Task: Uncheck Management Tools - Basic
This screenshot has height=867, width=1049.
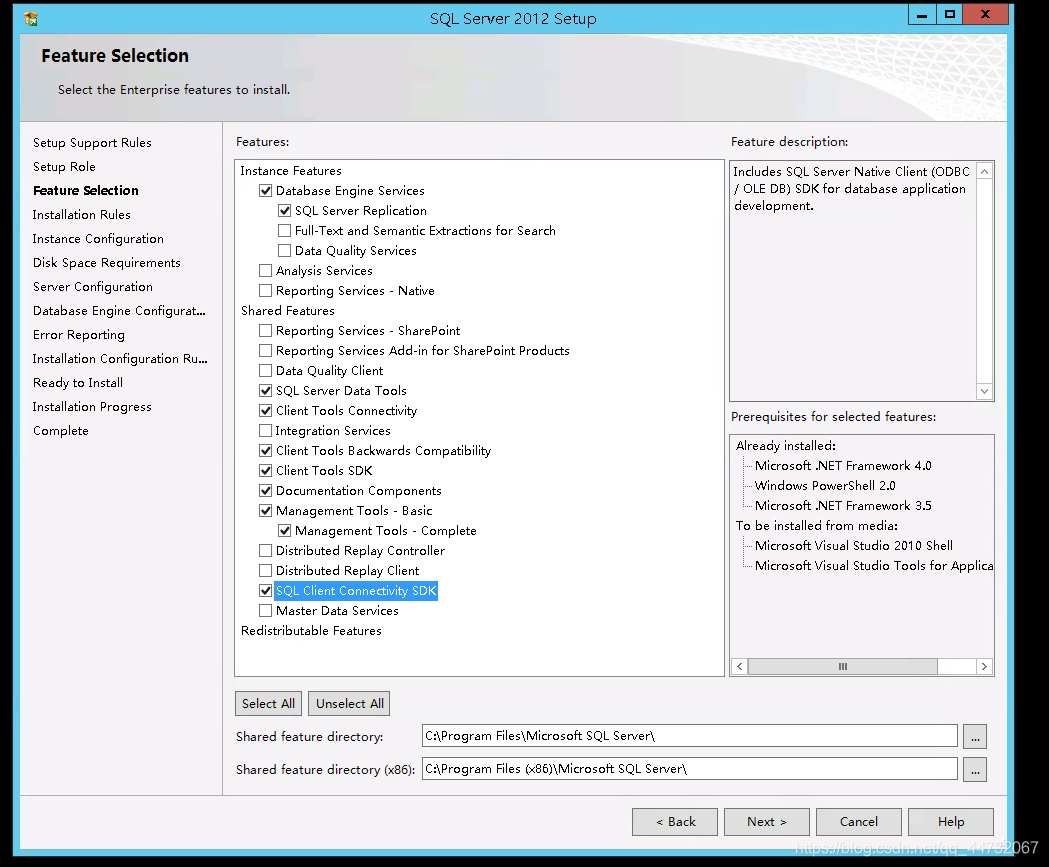Action: point(266,511)
